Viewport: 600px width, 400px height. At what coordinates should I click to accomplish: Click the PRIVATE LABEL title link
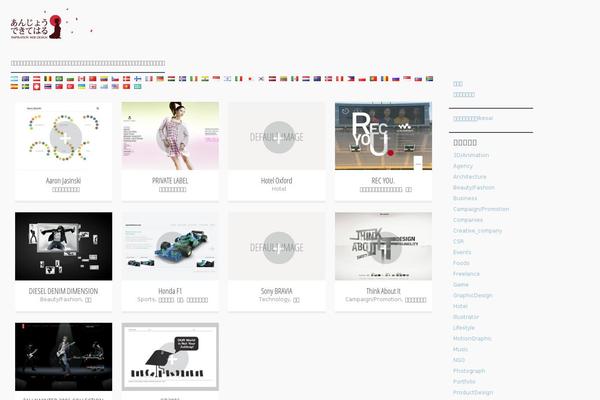[x=170, y=181]
